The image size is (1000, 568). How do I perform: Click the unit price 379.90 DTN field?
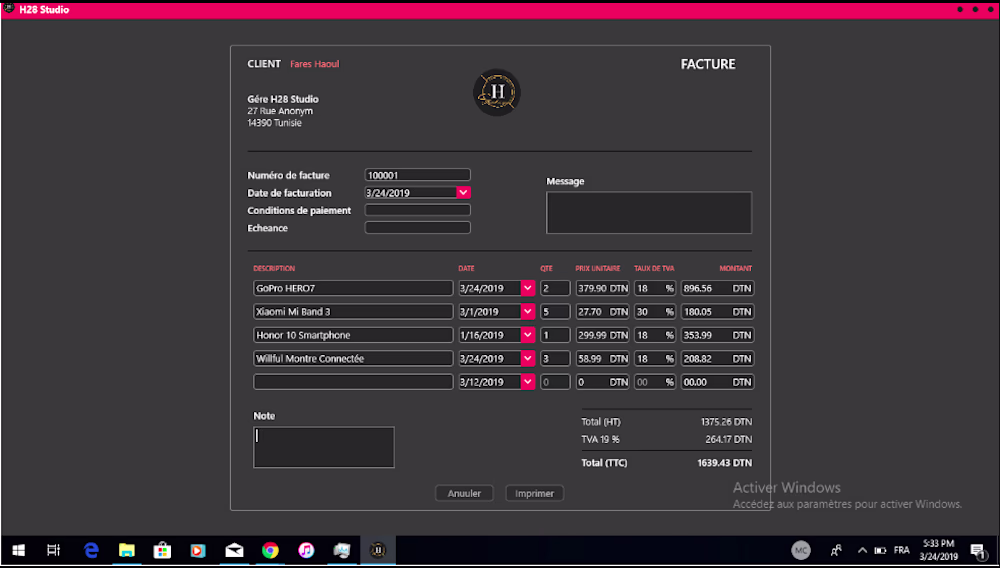[x=603, y=288]
